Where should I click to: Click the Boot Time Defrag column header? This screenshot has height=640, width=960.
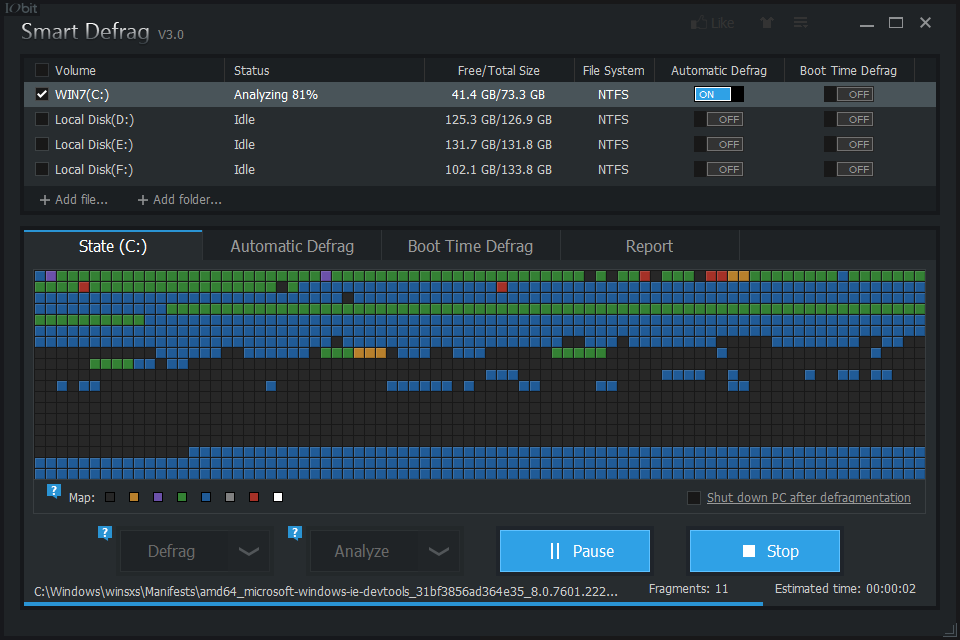848,70
